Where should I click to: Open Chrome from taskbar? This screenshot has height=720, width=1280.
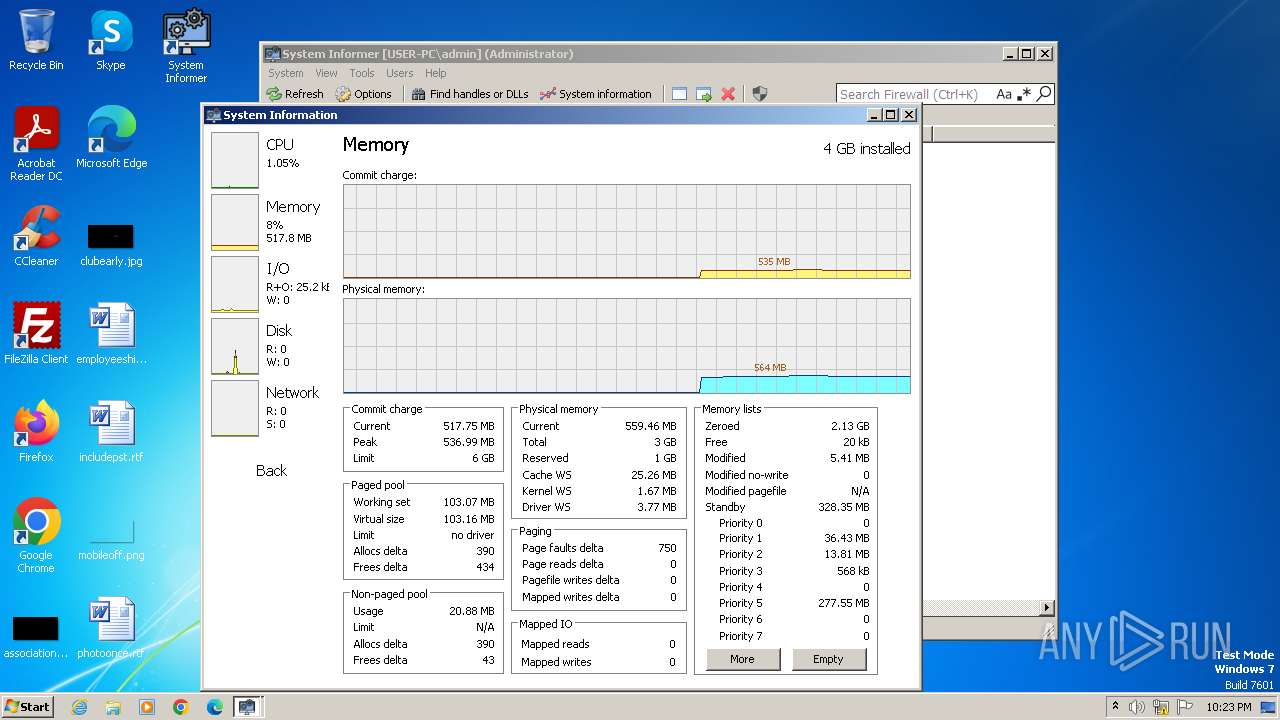point(181,707)
